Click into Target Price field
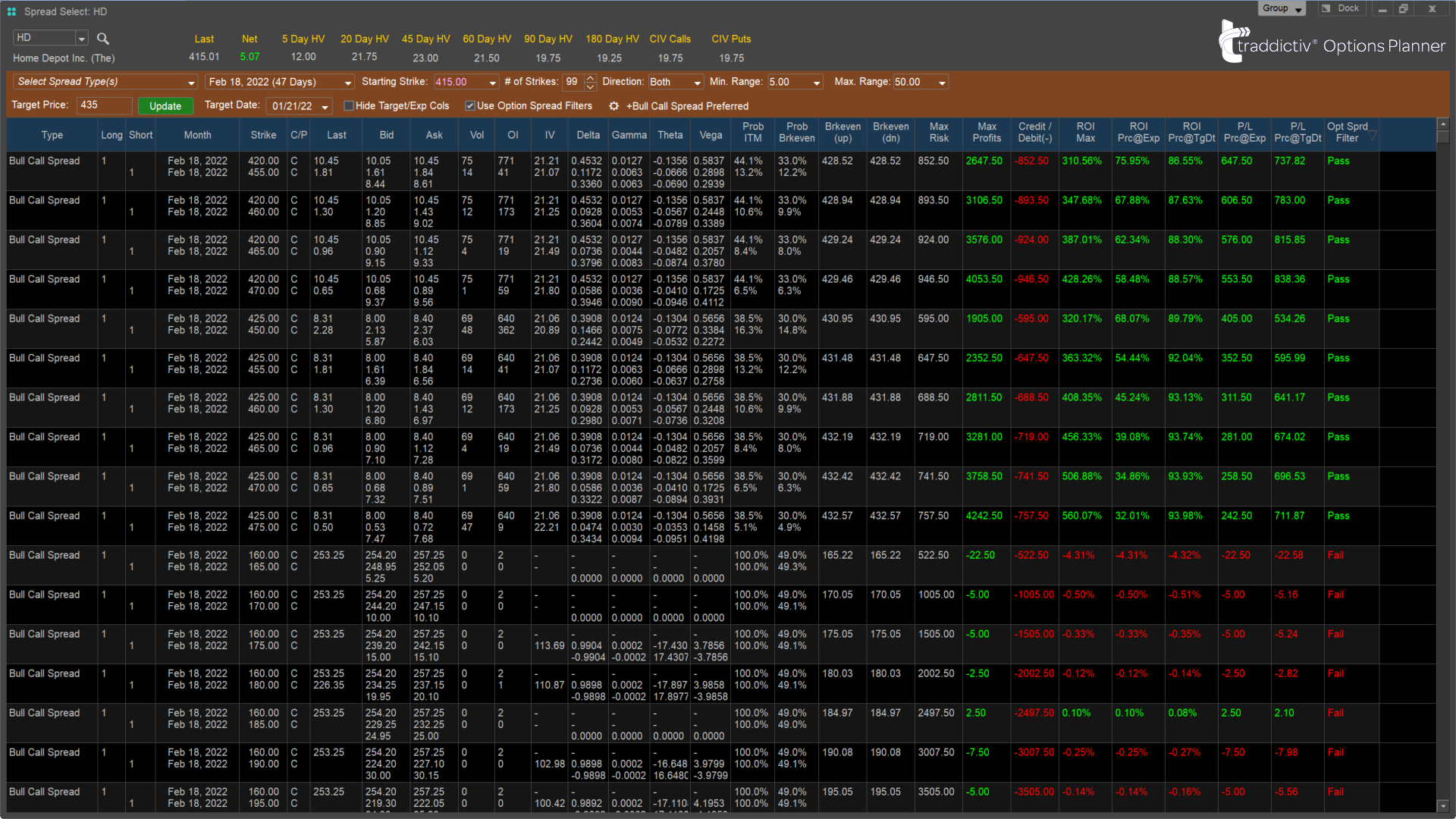1456x819 pixels. pos(105,105)
